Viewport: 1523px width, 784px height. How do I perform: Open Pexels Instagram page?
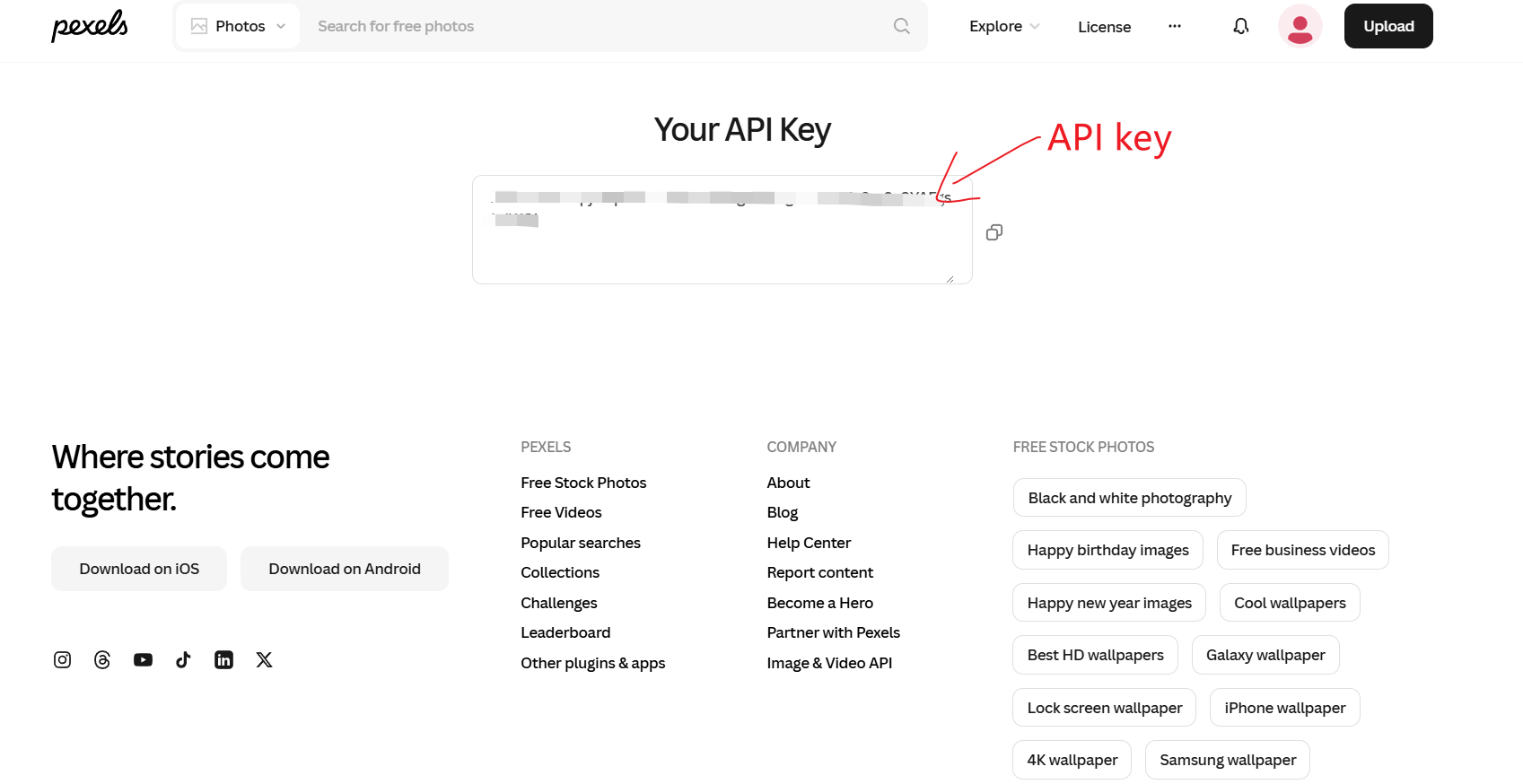pyautogui.click(x=62, y=660)
